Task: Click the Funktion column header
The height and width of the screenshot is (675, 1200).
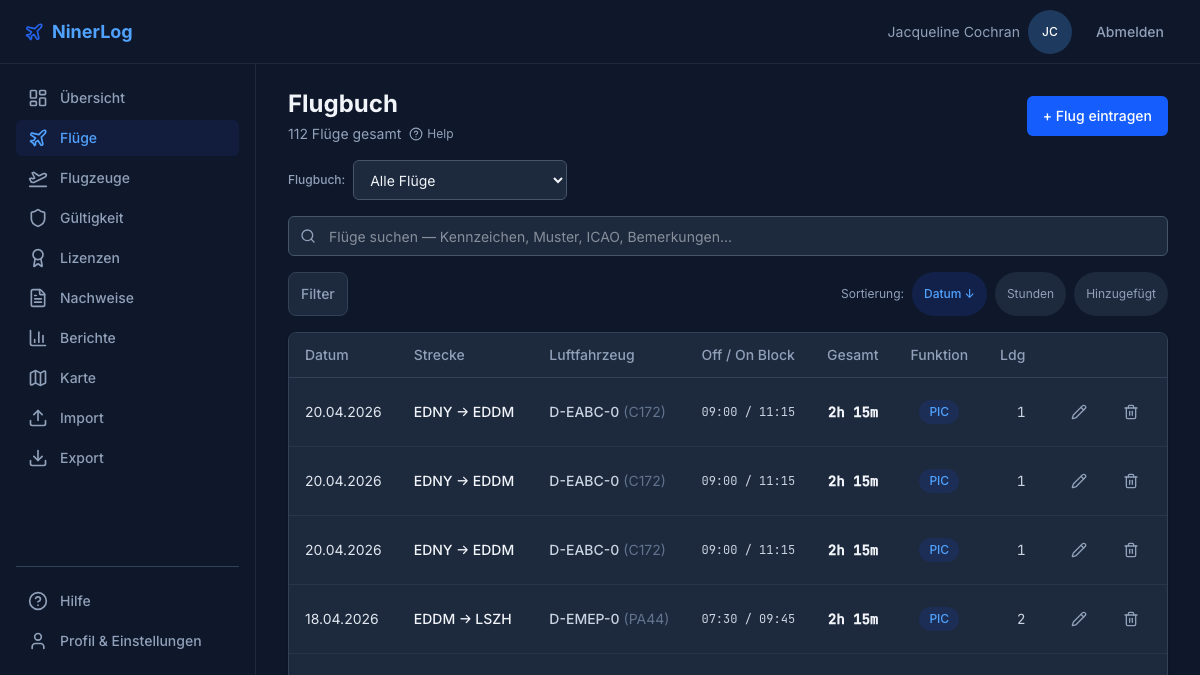Action: [x=939, y=355]
